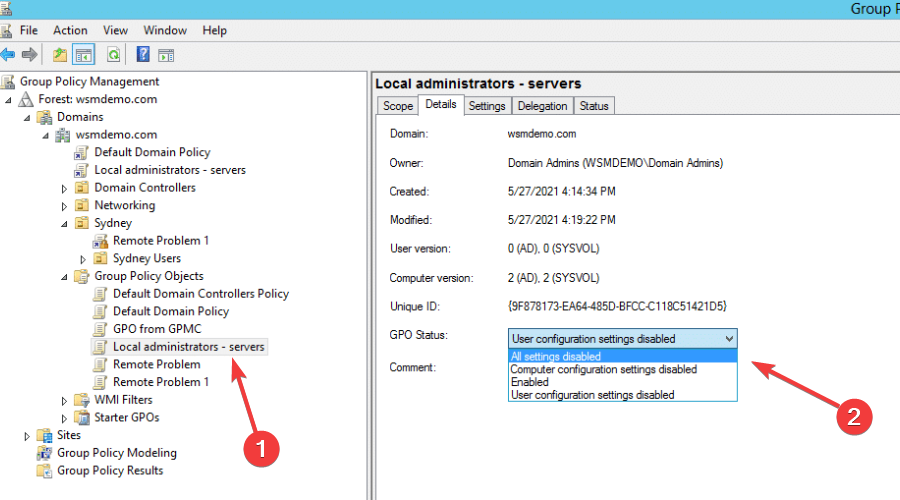Expand the Networking node
The height and width of the screenshot is (500, 900).
point(64,206)
